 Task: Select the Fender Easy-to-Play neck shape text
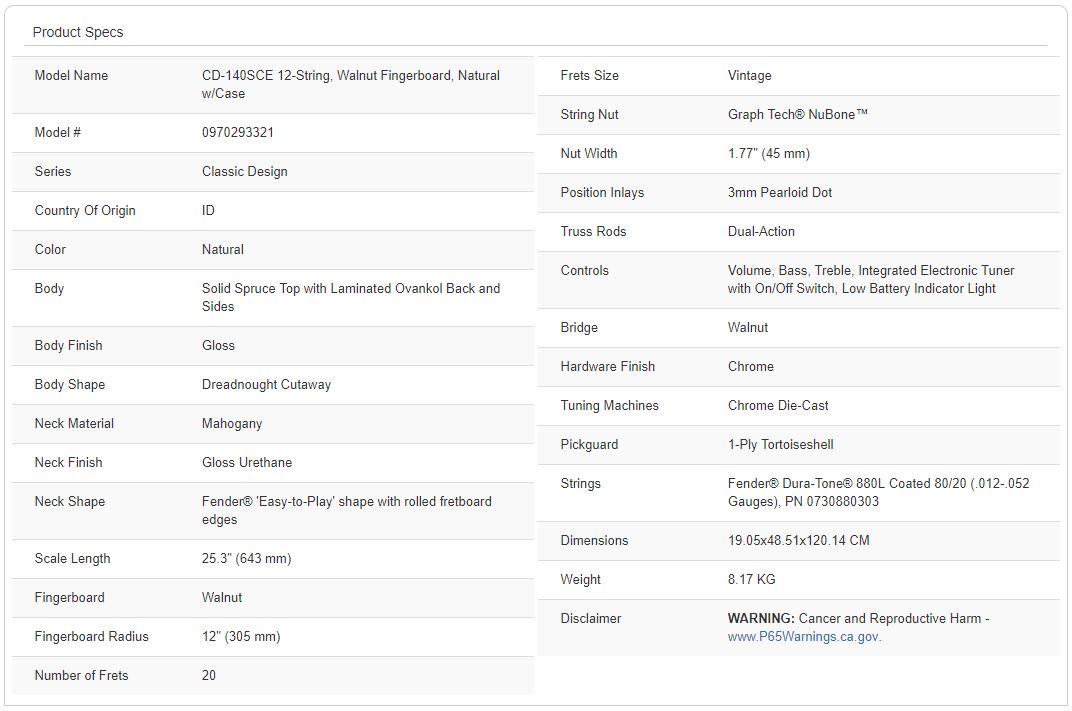click(x=347, y=511)
